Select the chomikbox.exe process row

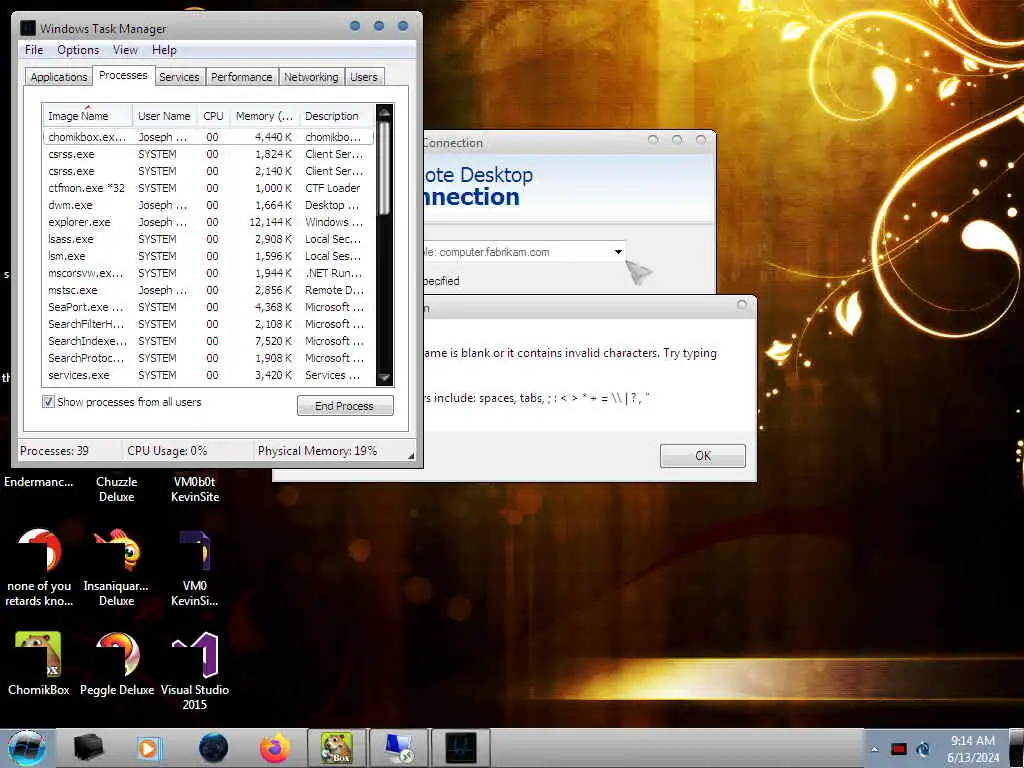209,137
